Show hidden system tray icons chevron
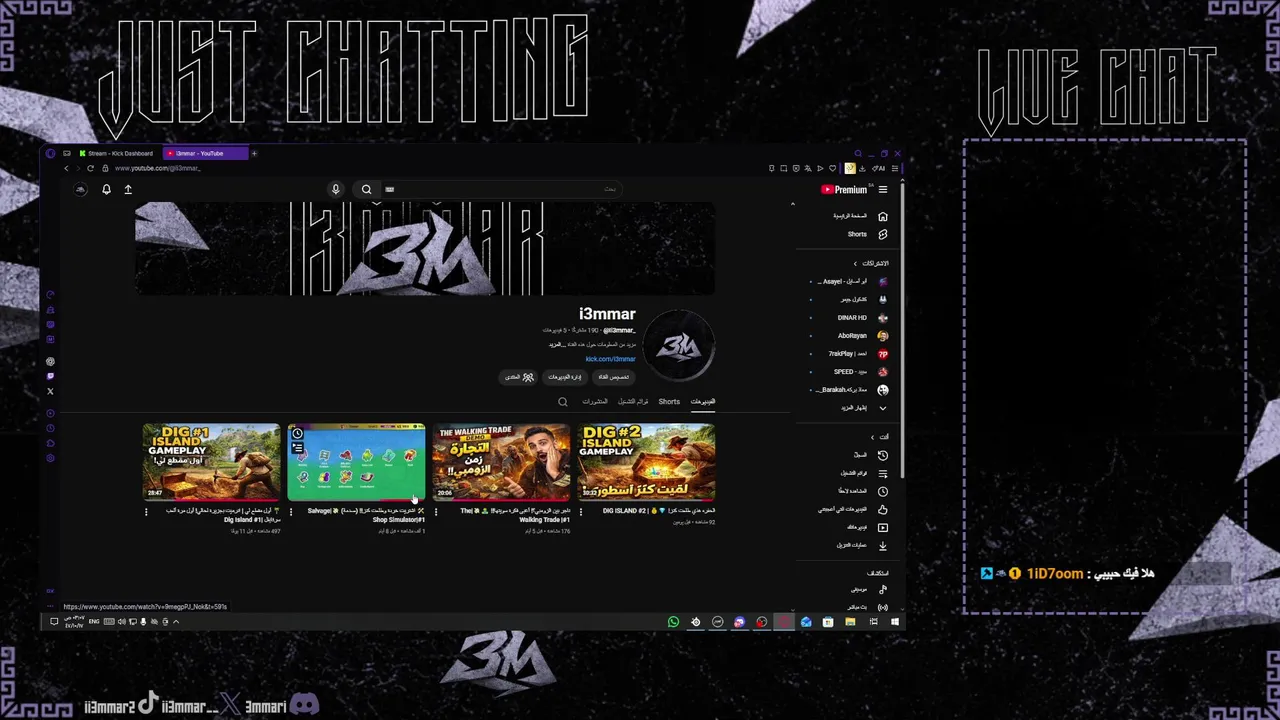 click(176, 622)
